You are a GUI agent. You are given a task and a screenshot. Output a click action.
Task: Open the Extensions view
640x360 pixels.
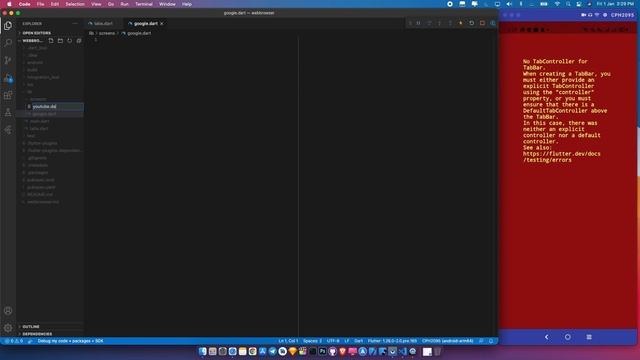click(x=8, y=95)
